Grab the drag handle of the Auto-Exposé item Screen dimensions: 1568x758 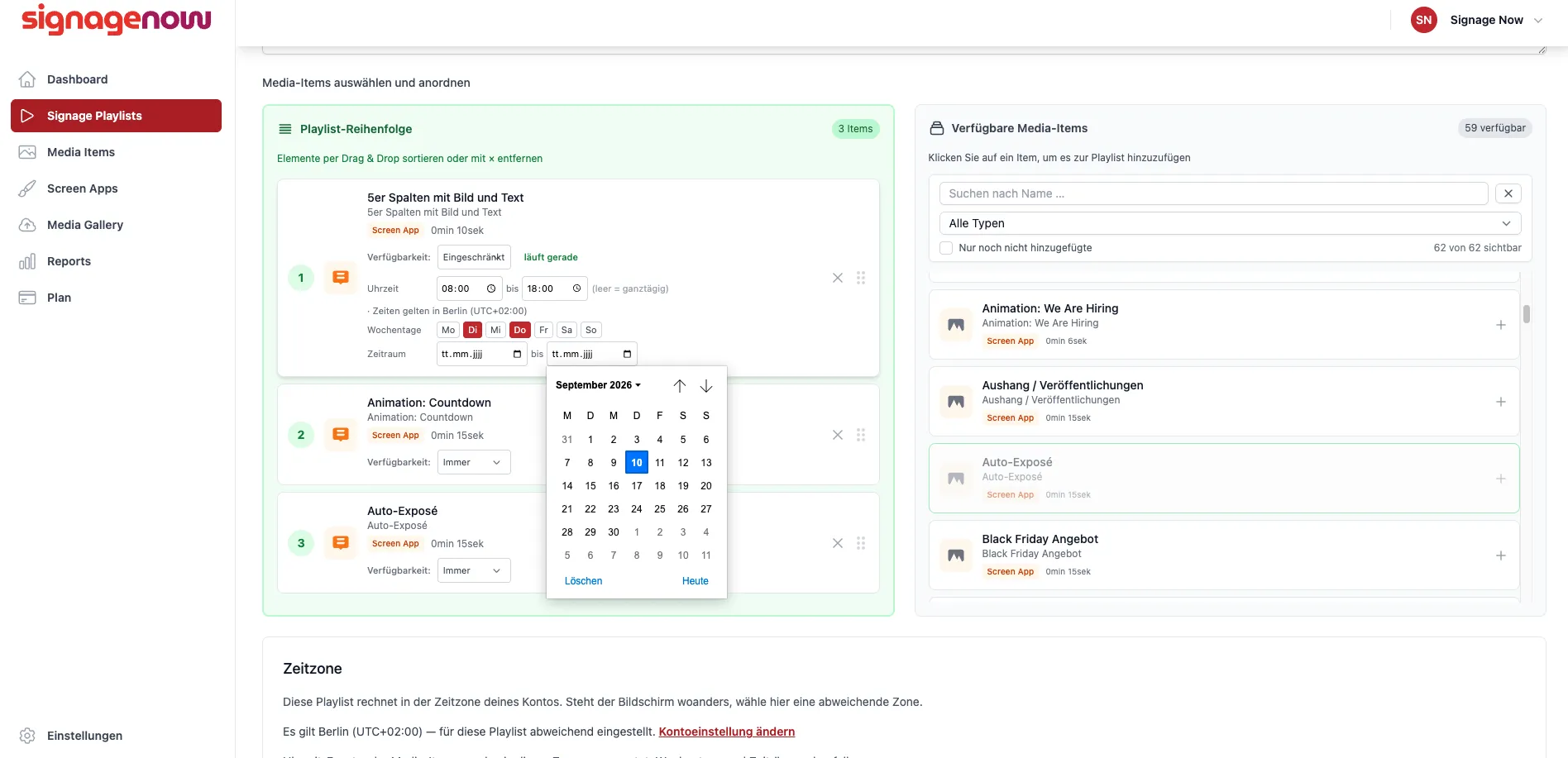[861, 543]
